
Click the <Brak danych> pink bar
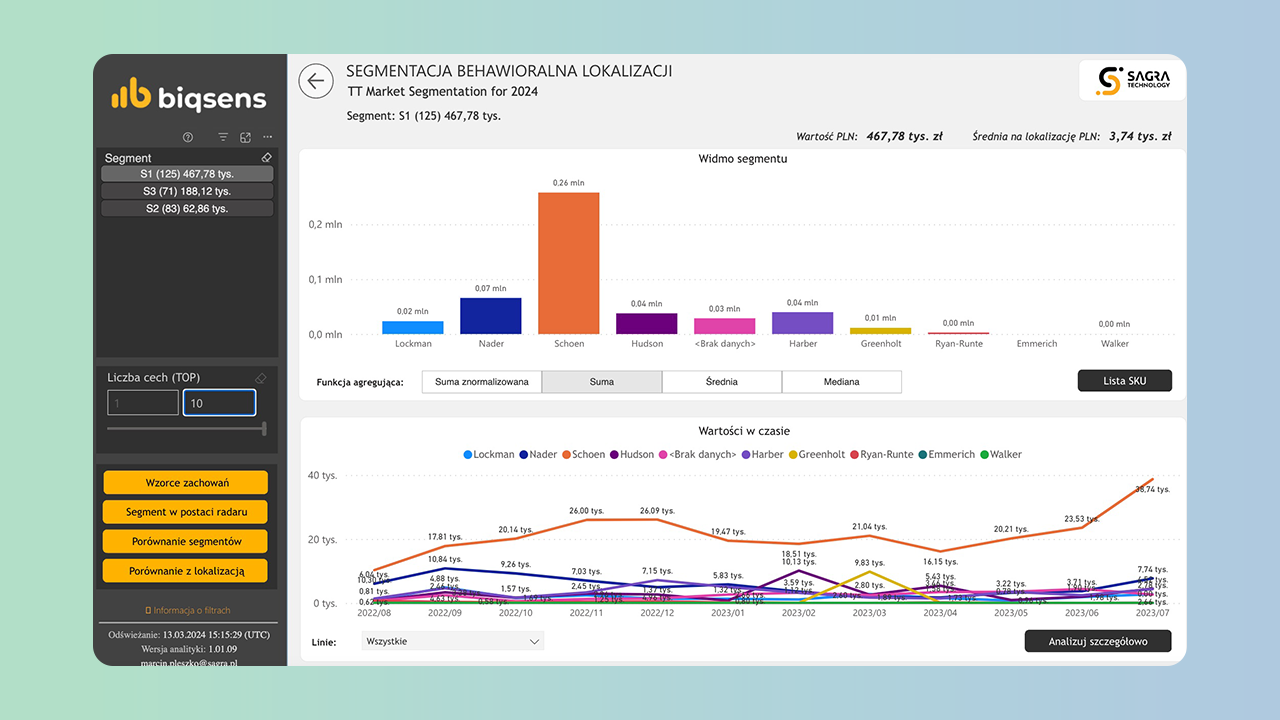pyautogui.click(x=725, y=326)
